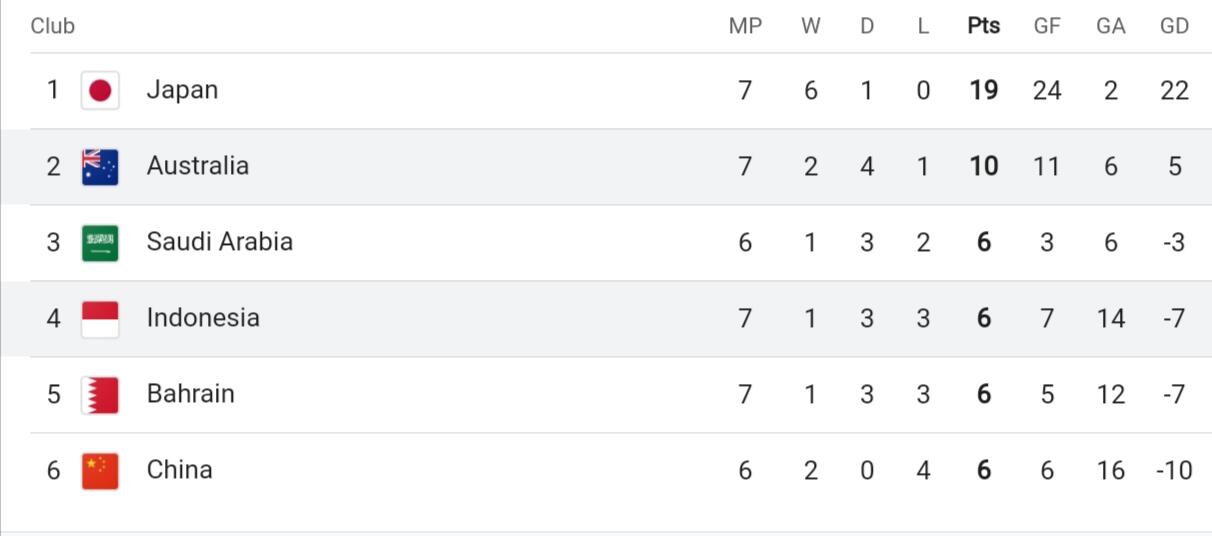Click the Australia flag icon
This screenshot has width=1212, height=536.
(x=100, y=167)
